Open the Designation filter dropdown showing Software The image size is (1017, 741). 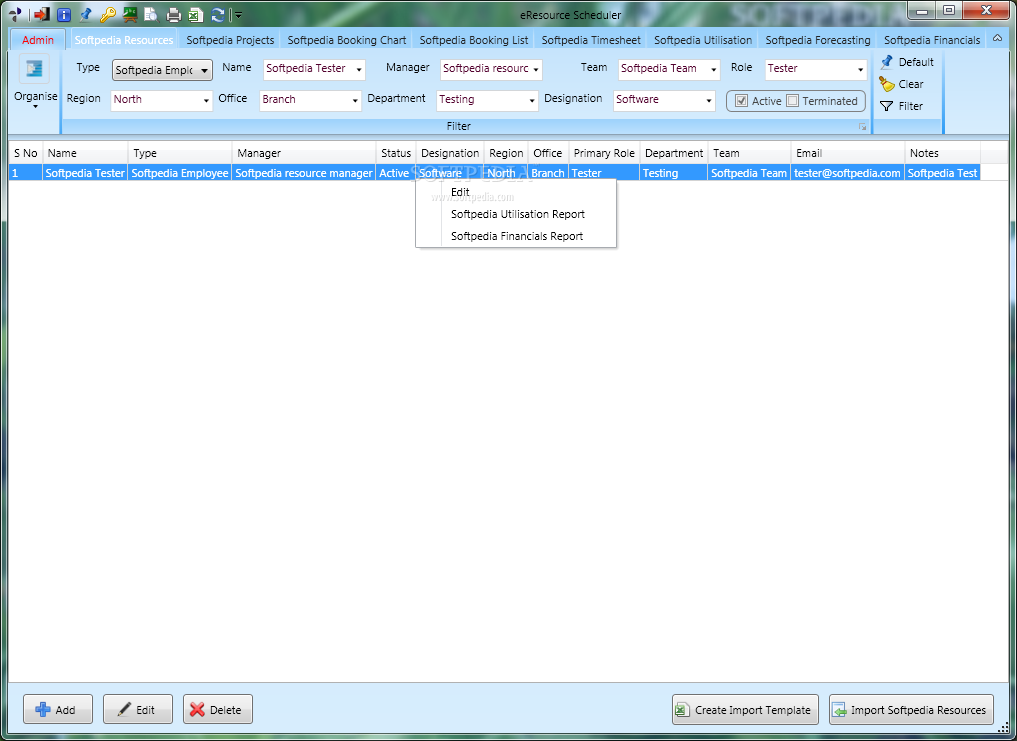[x=664, y=100]
